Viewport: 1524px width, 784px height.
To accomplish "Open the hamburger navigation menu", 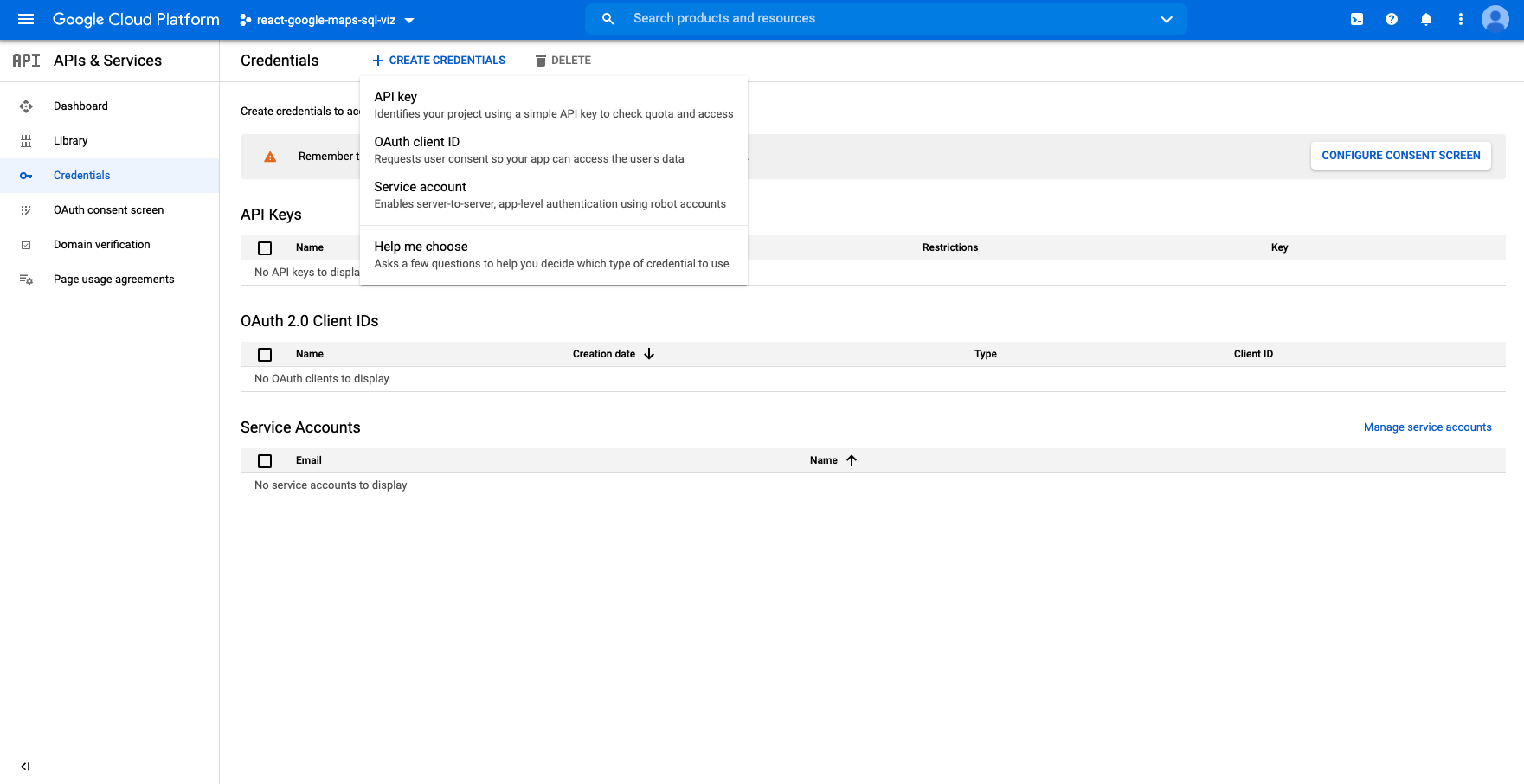I will tap(26, 19).
